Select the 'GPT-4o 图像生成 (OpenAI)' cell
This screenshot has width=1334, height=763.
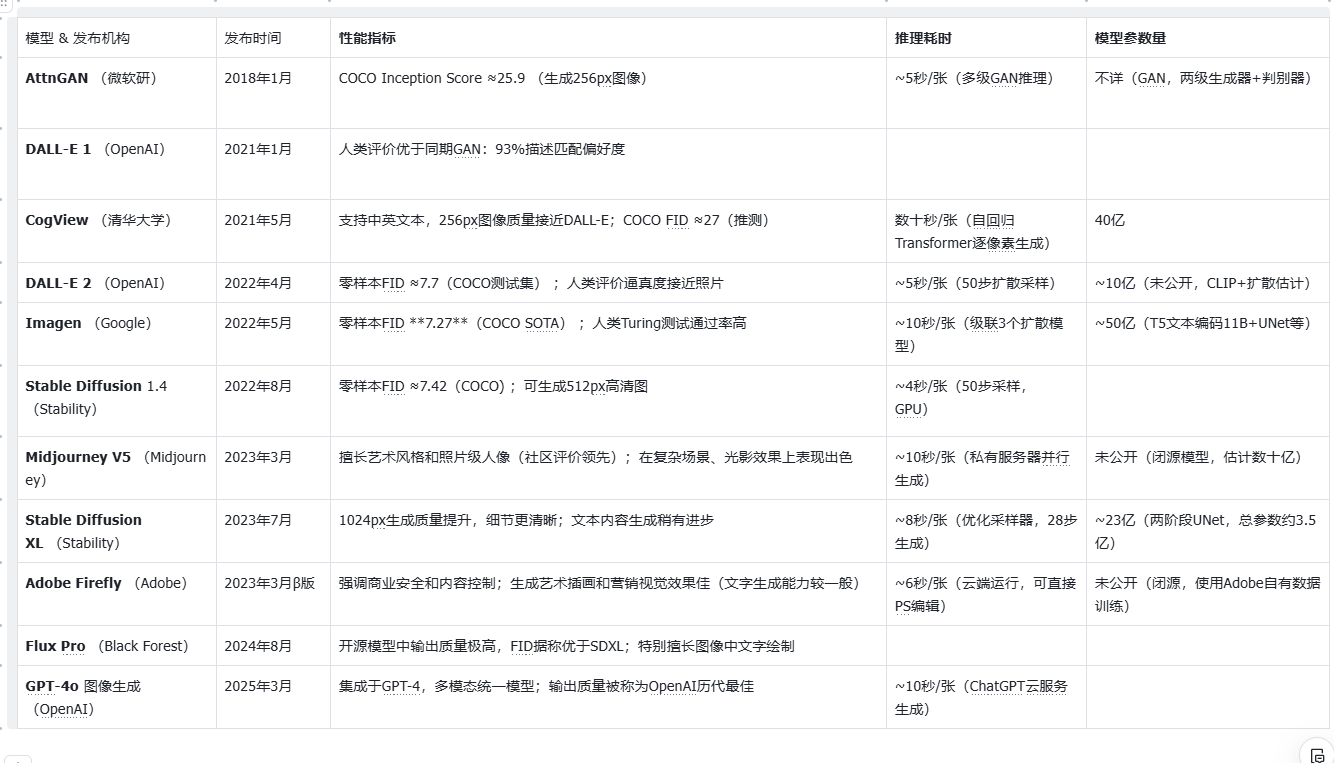coord(117,697)
